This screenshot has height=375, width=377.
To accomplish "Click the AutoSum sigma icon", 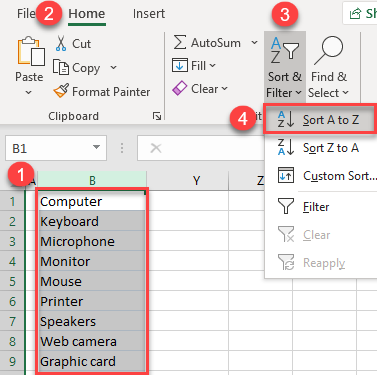I will click(180, 43).
